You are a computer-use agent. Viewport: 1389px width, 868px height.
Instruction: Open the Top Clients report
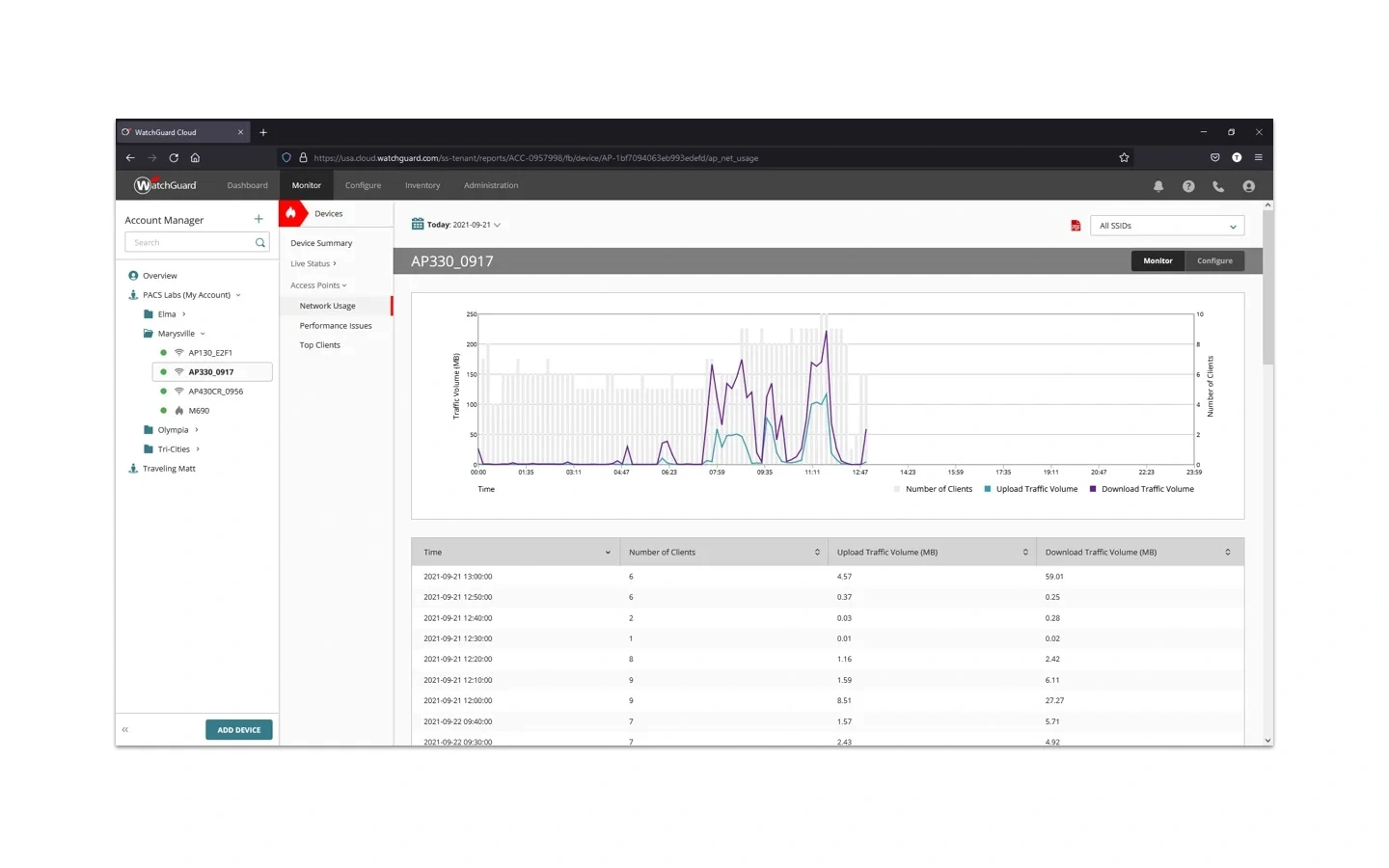point(320,345)
